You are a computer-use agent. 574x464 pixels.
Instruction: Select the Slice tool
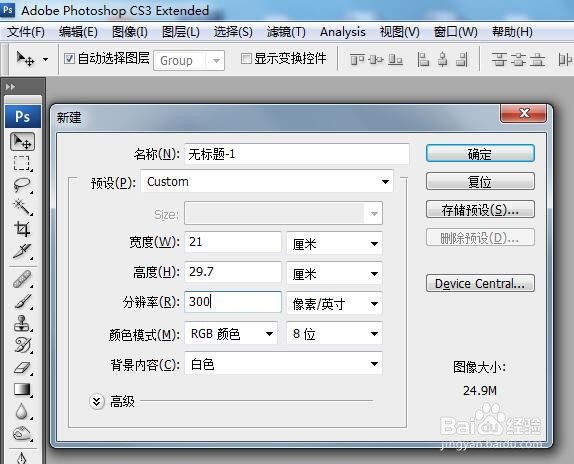click(x=22, y=251)
